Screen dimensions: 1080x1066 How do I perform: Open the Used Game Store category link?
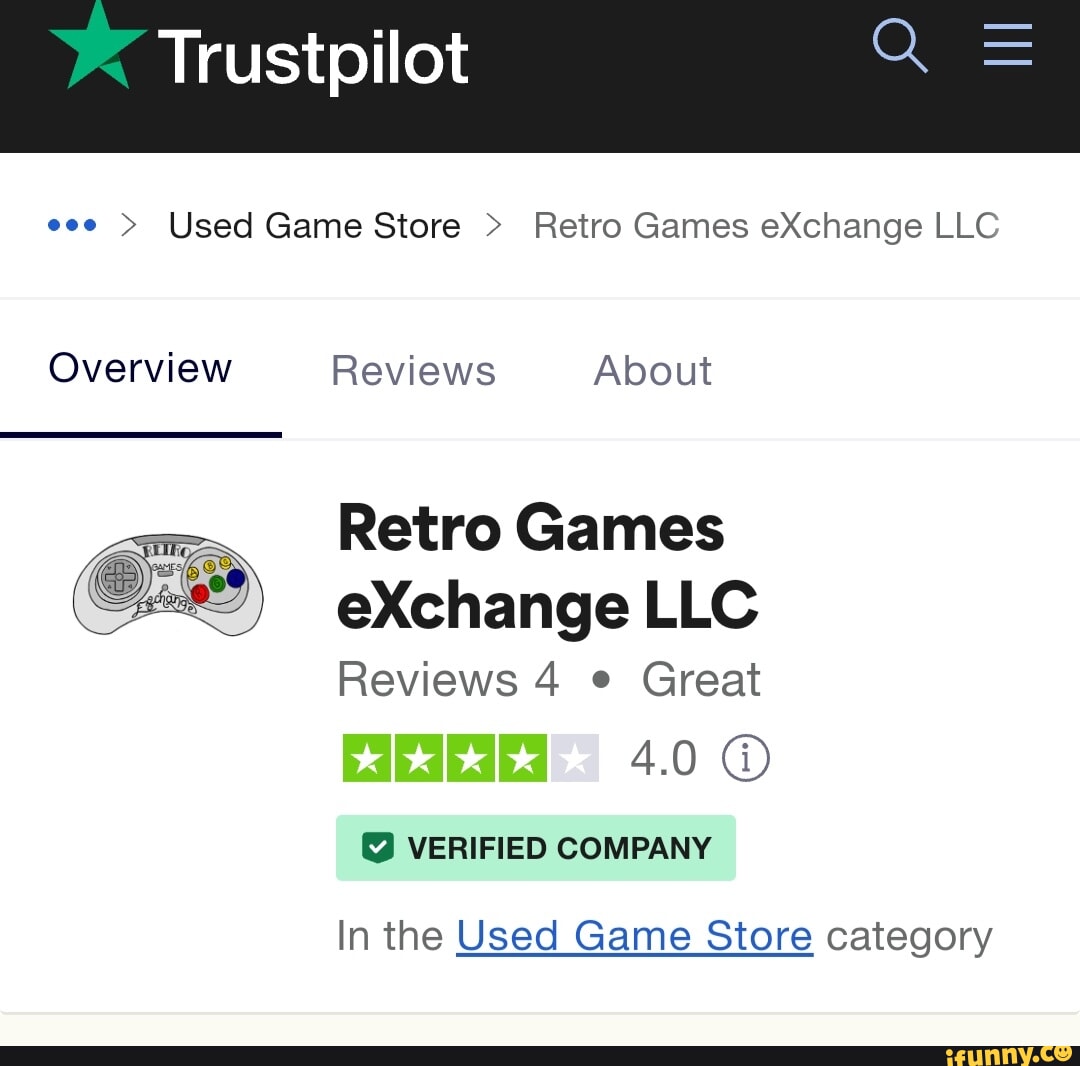click(635, 935)
